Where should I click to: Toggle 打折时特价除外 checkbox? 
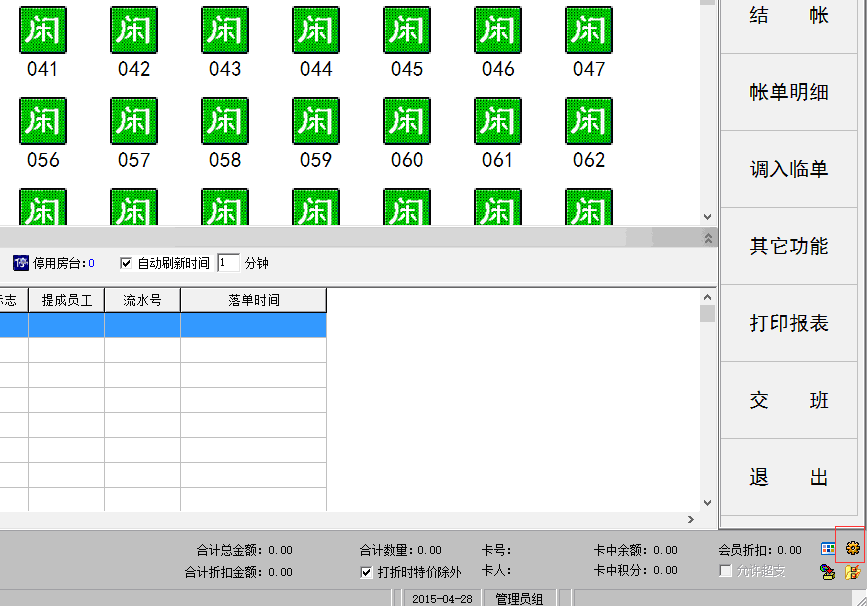(x=366, y=572)
